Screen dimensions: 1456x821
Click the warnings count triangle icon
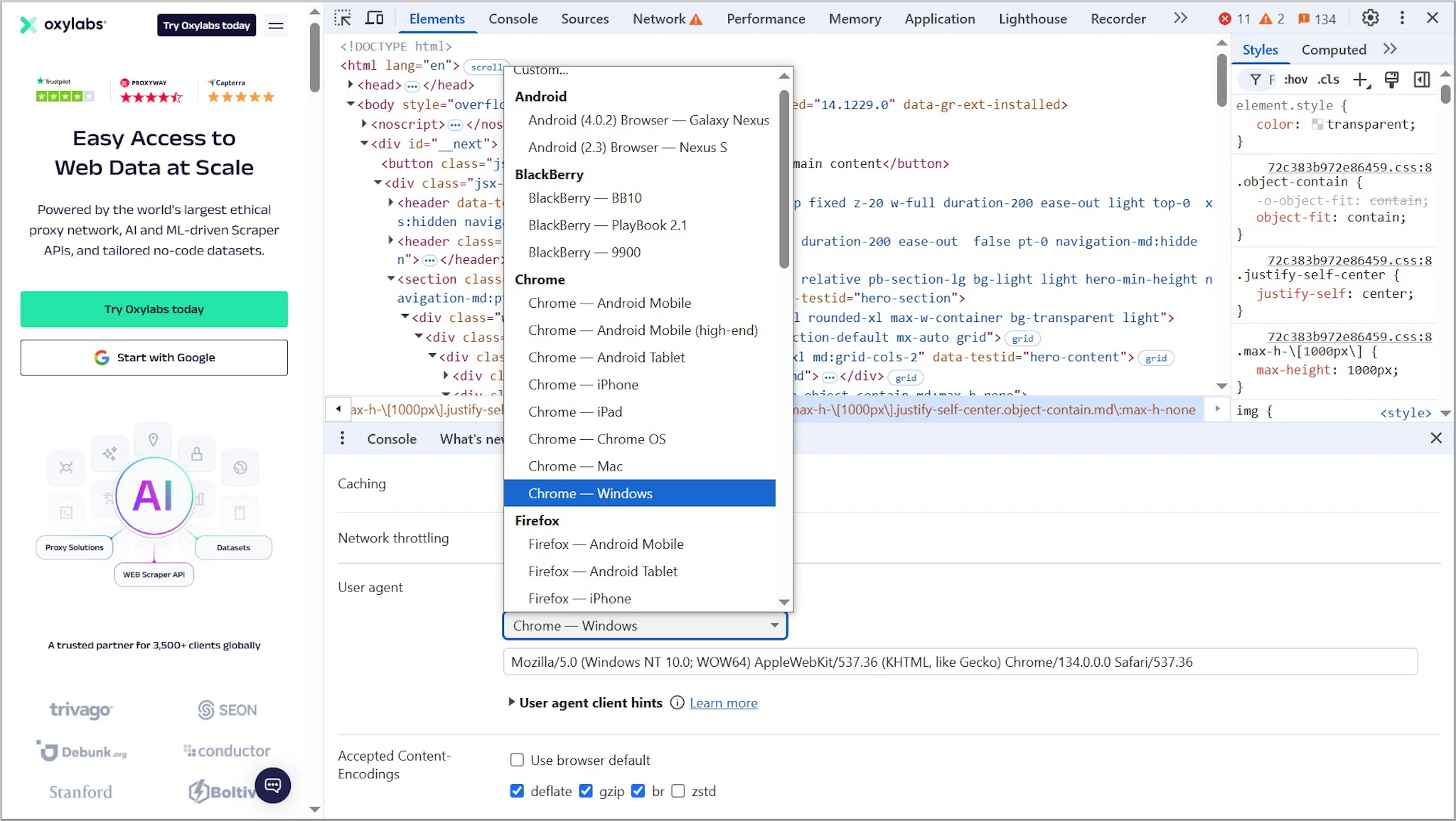click(x=1265, y=19)
